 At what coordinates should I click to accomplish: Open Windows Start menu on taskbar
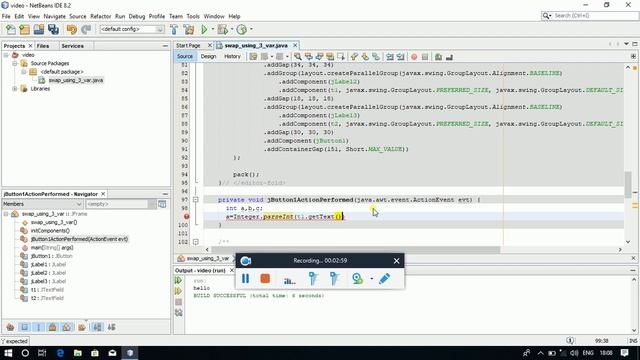tap(8, 353)
